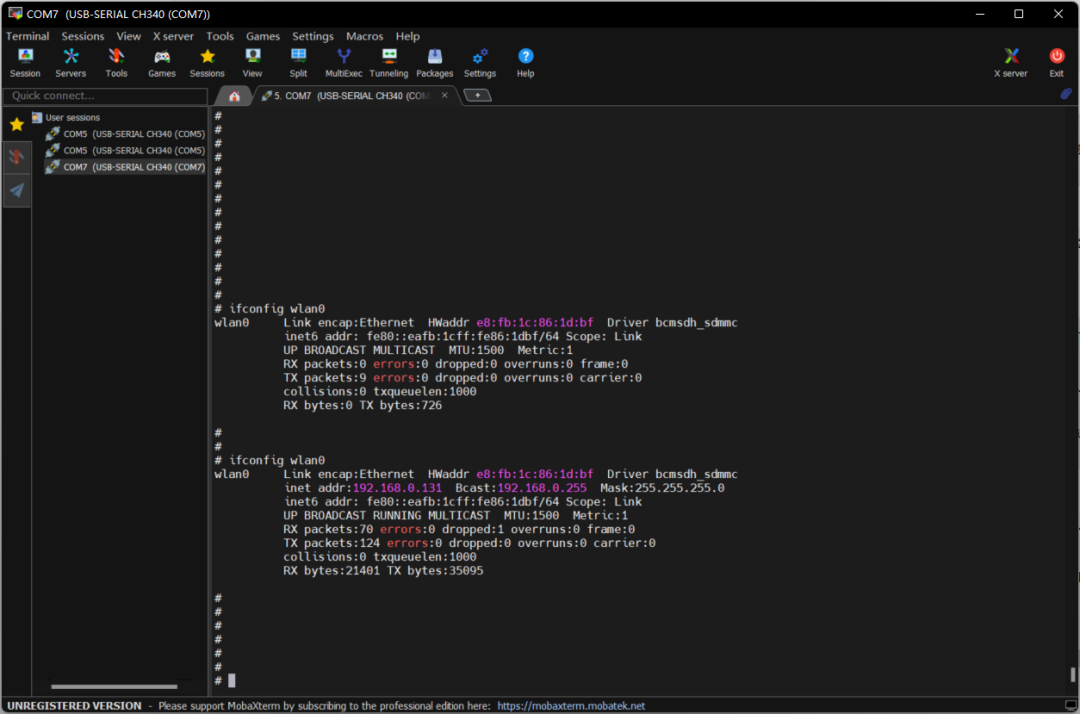The image size is (1080, 714).
Task: Open the Tools toolbar icon
Action: pos(116,63)
